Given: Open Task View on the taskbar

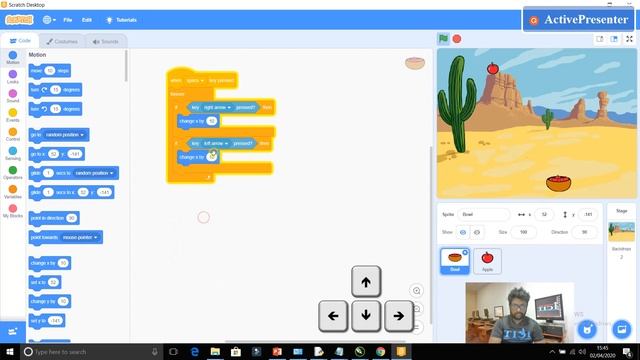Looking at the screenshot, I should pyautogui.click(x=173, y=351).
